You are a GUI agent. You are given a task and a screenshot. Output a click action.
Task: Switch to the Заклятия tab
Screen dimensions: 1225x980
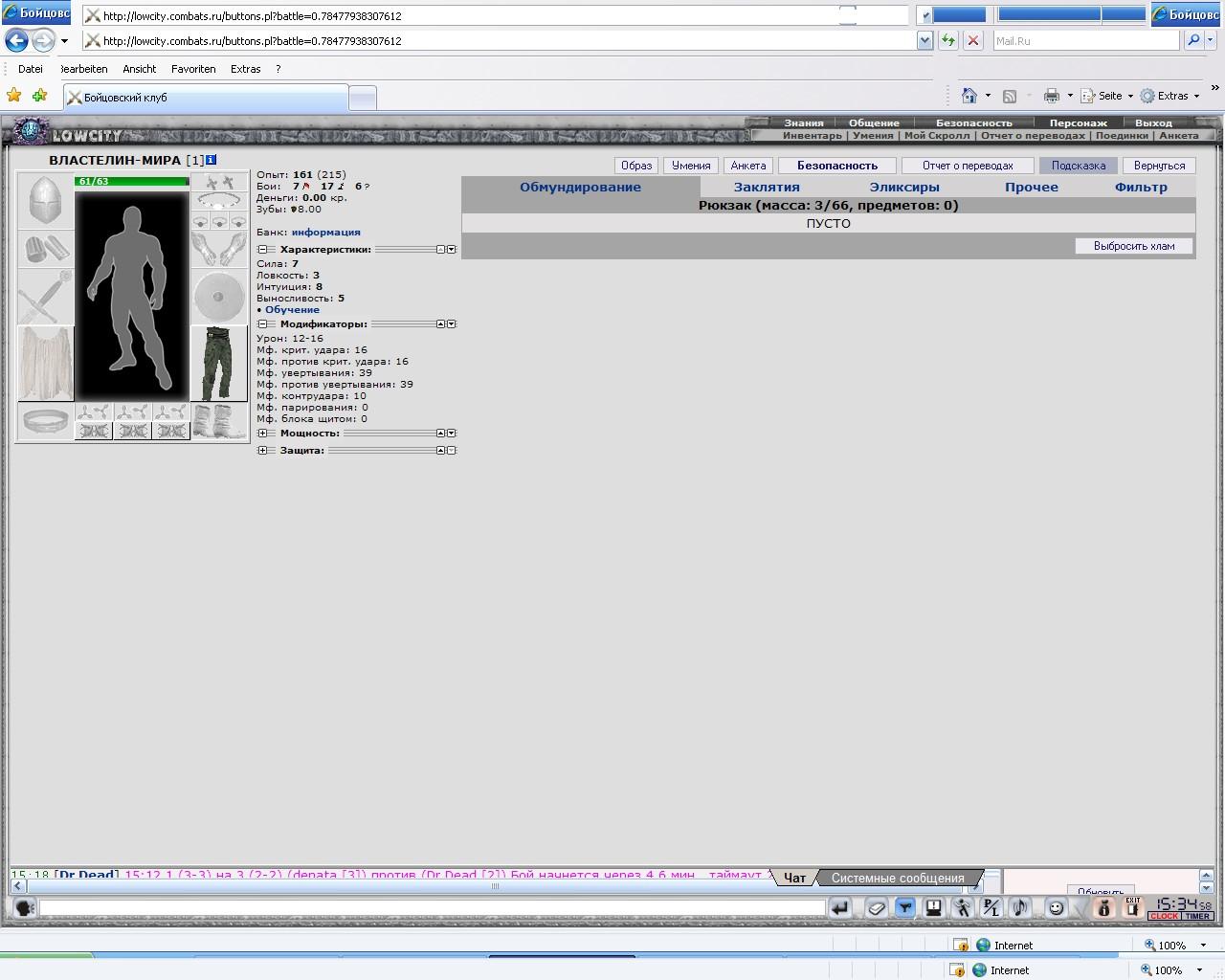tap(767, 188)
